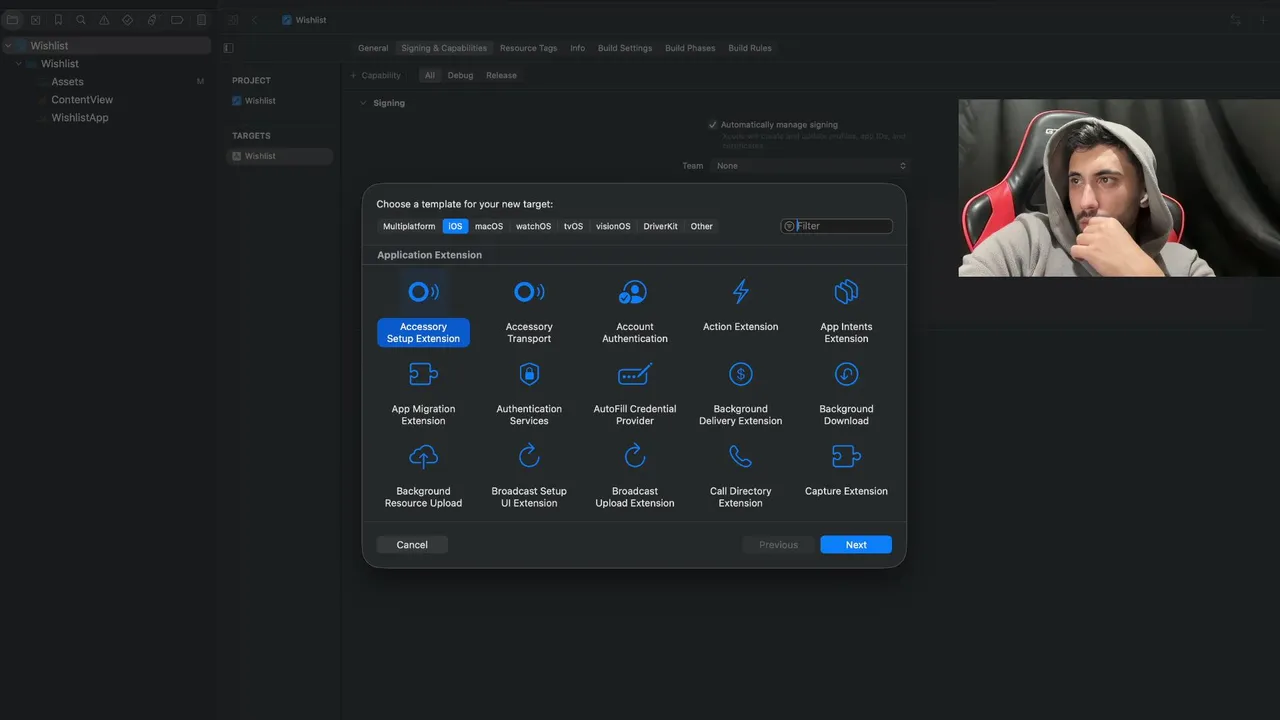Open the Source Control navigator

click(36, 20)
